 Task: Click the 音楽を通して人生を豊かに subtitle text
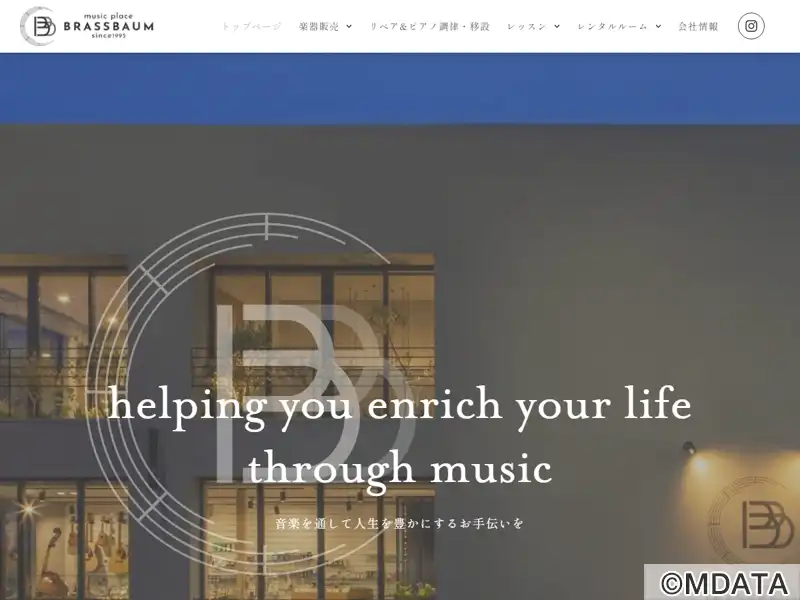(x=399, y=523)
